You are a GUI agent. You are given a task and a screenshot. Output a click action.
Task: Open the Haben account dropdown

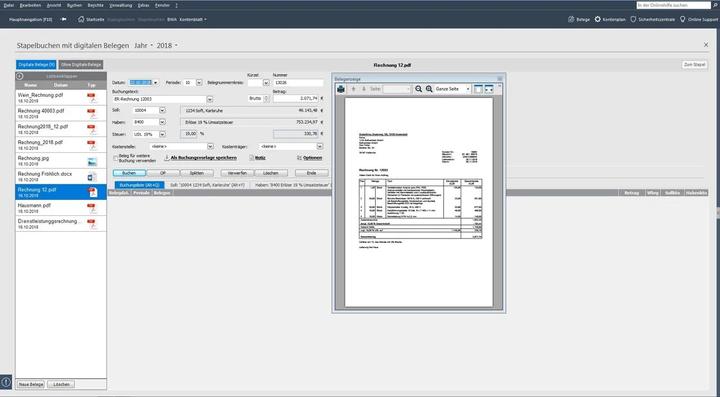(162, 122)
